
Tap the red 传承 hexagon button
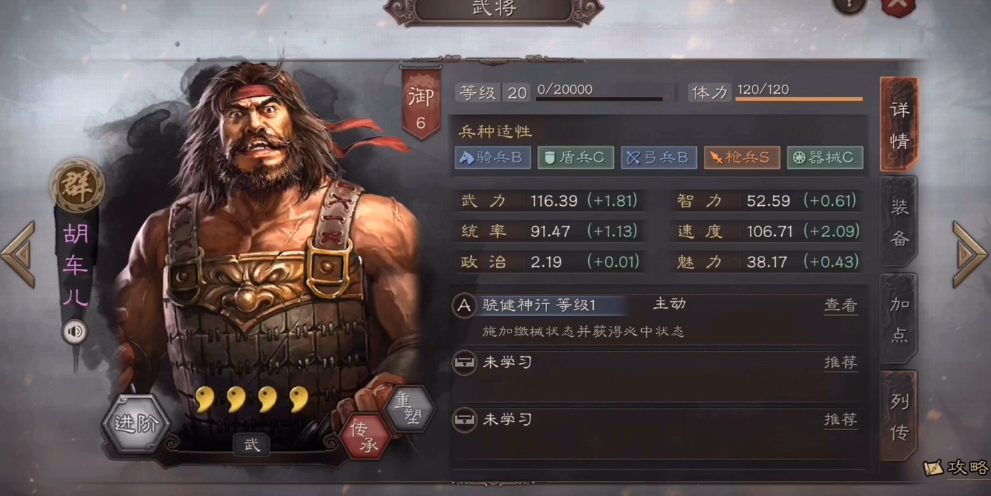pos(365,437)
